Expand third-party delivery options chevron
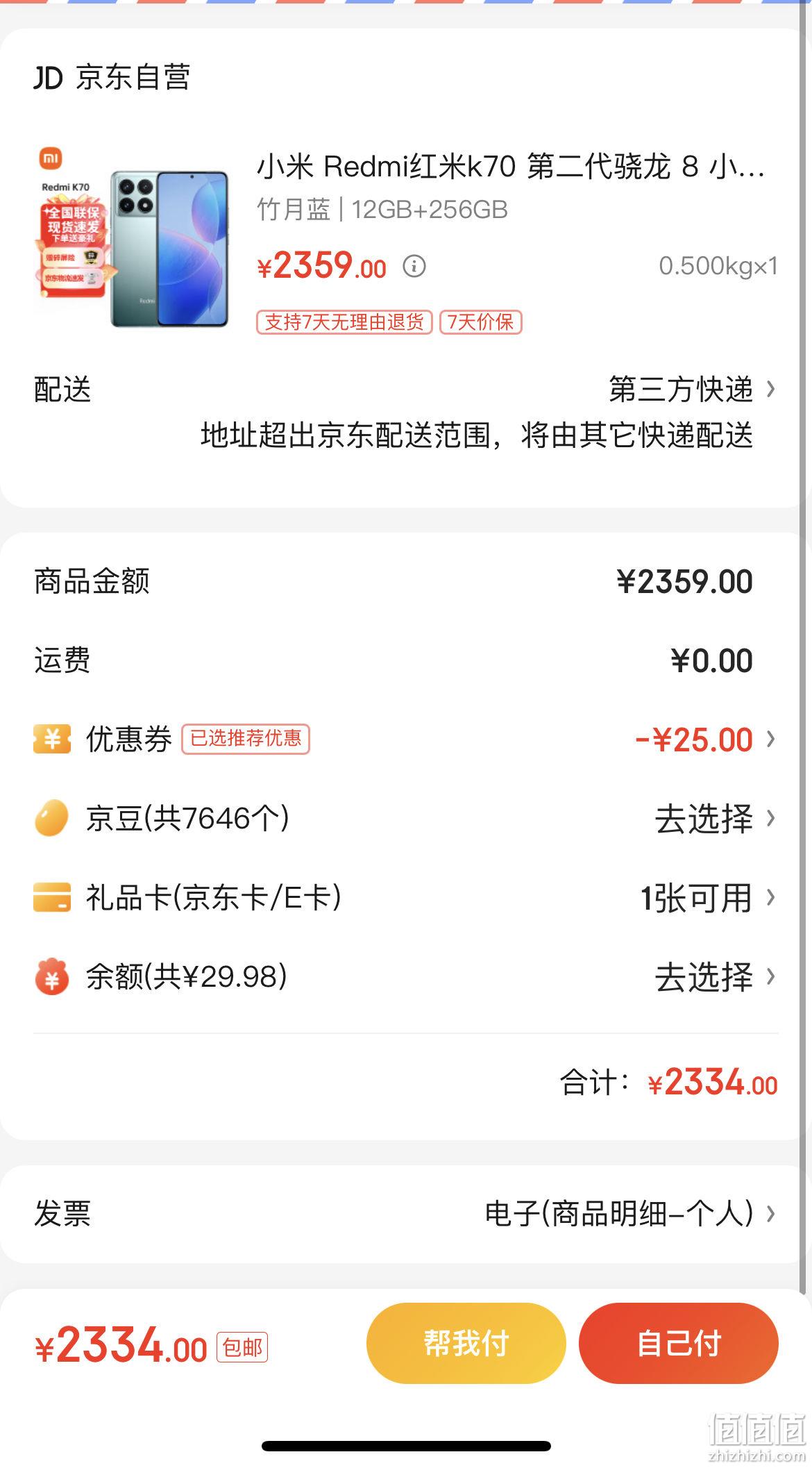The height and width of the screenshot is (1468, 812). point(770,389)
